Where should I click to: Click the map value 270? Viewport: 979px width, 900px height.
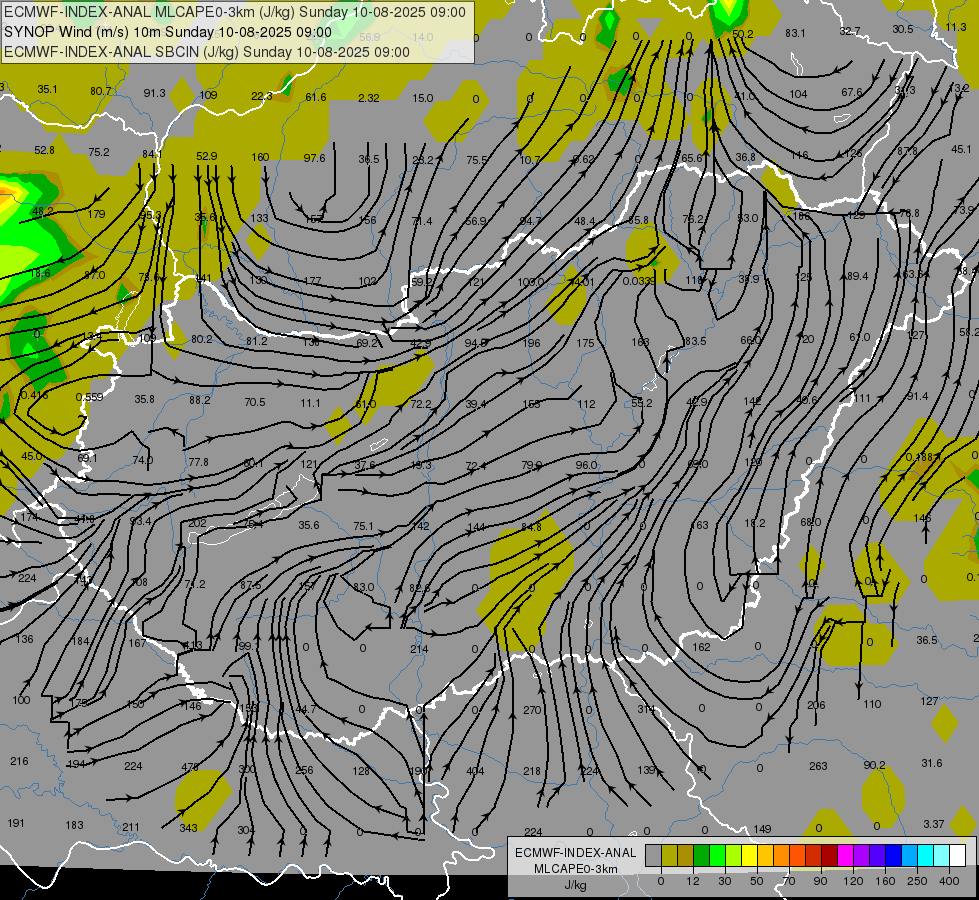[532, 710]
